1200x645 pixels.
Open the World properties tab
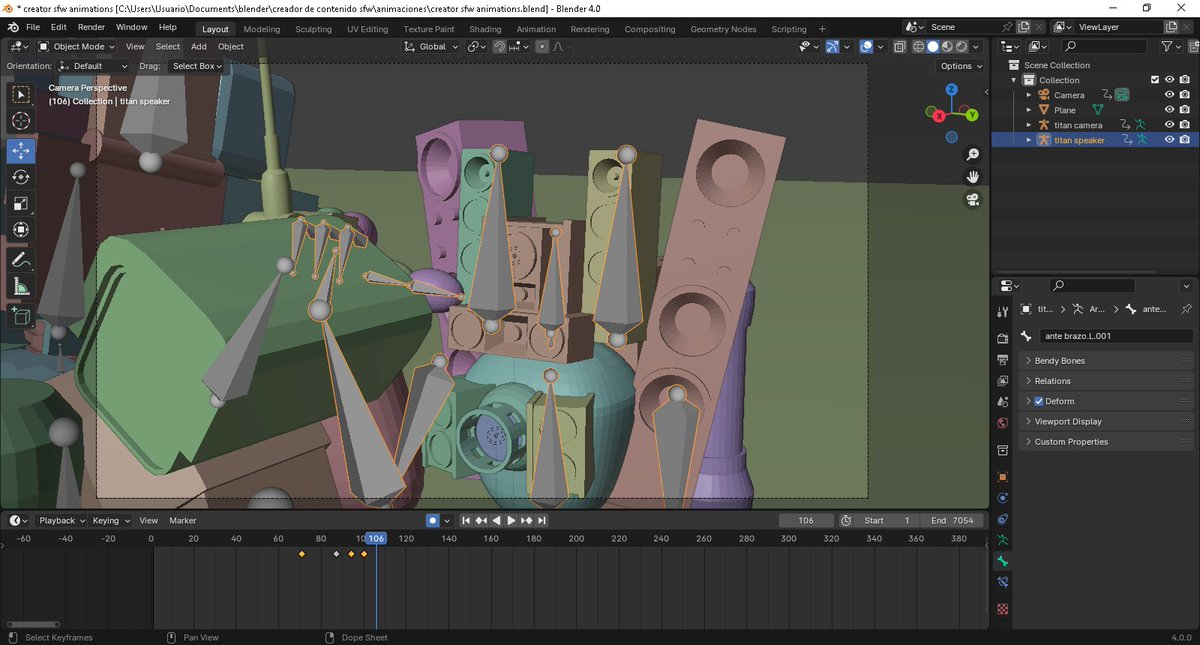pos(1003,423)
